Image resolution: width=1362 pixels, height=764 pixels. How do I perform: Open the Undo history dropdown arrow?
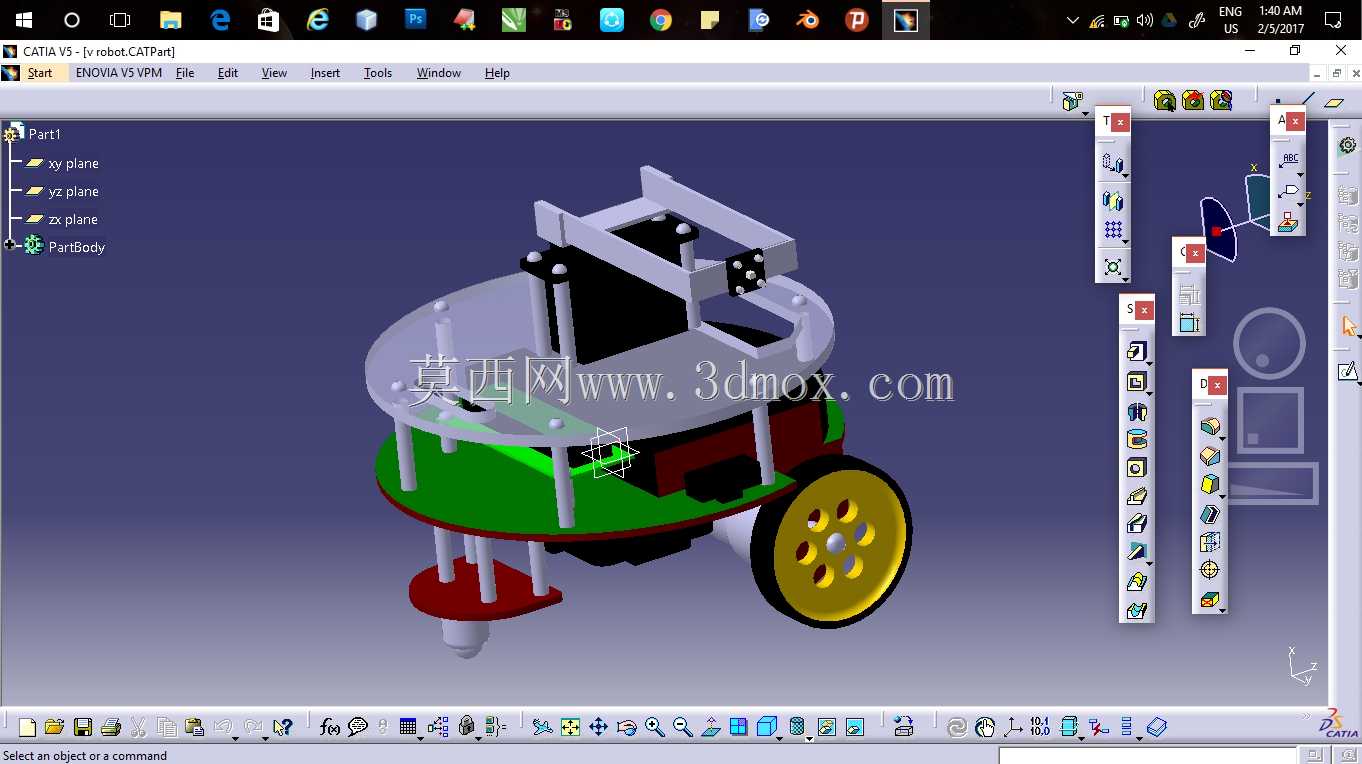(235, 738)
